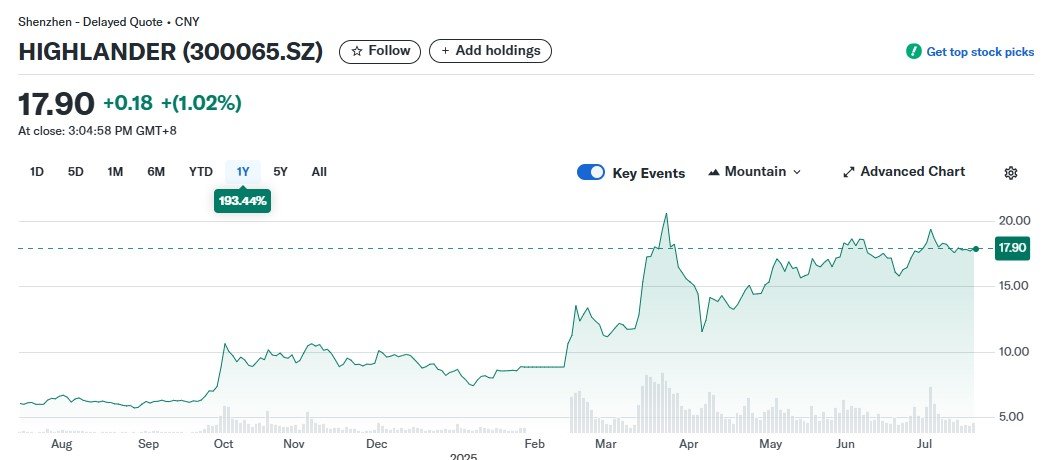The image size is (1051, 460).
Task: Open chart settings gear icon
Action: pyautogui.click(x=1010, y=173)
